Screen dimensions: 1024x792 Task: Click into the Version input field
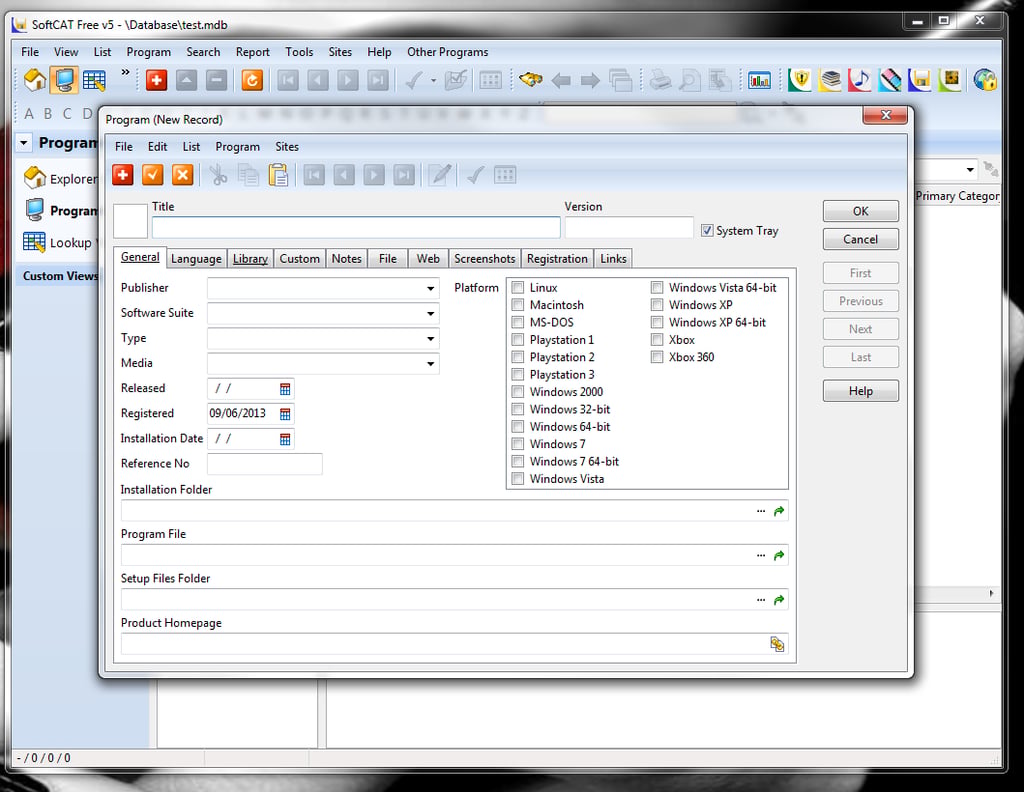(x=629, y=228)
